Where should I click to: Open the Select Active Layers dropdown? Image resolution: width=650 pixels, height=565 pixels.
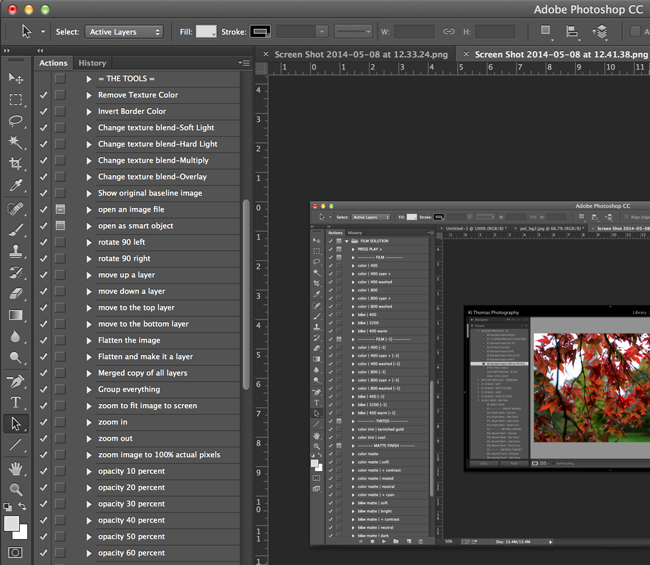[124, 32]
